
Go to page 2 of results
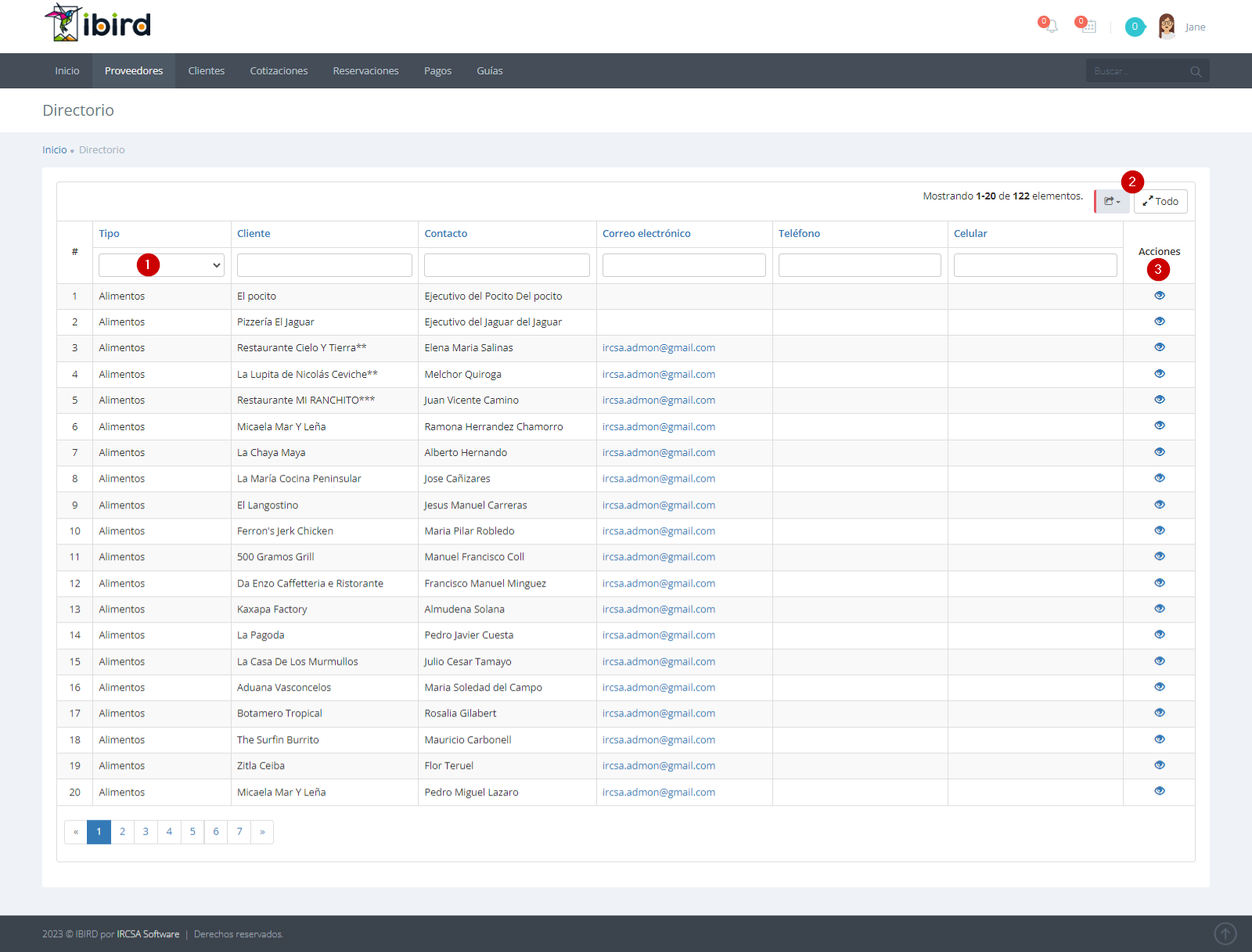click(122, 832)
